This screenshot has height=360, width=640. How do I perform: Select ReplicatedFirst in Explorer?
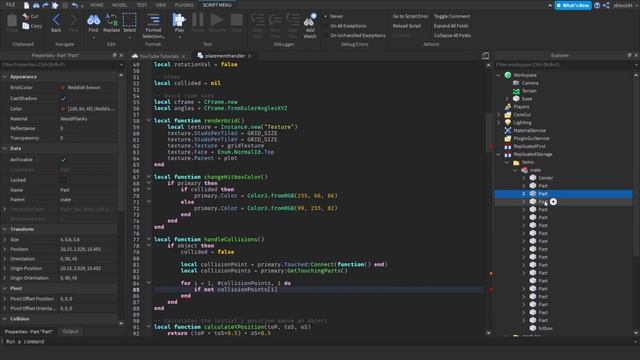point(529,146)
